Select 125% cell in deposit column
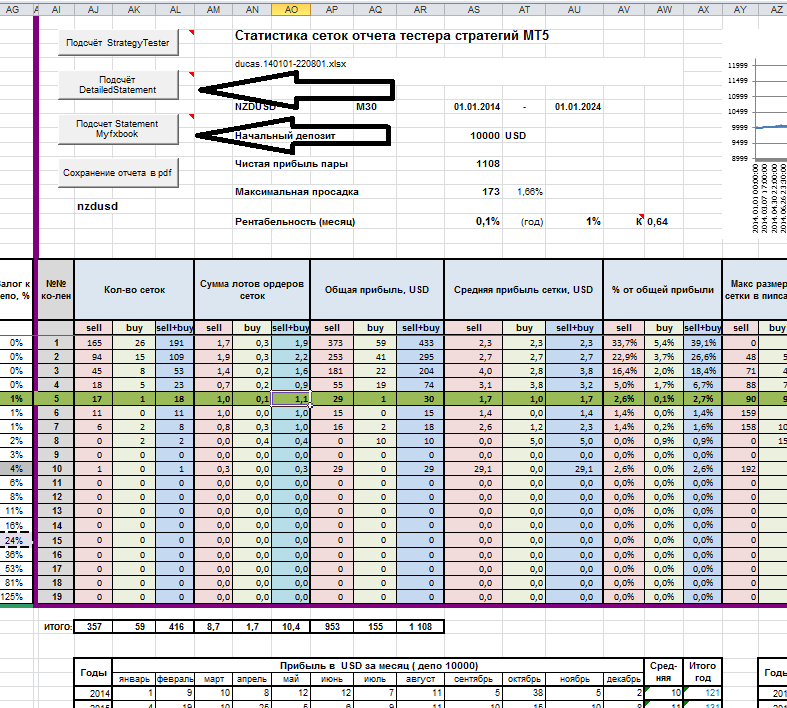Image resolution: width=787 pixels, height=708 pixels. pos(16,597)
